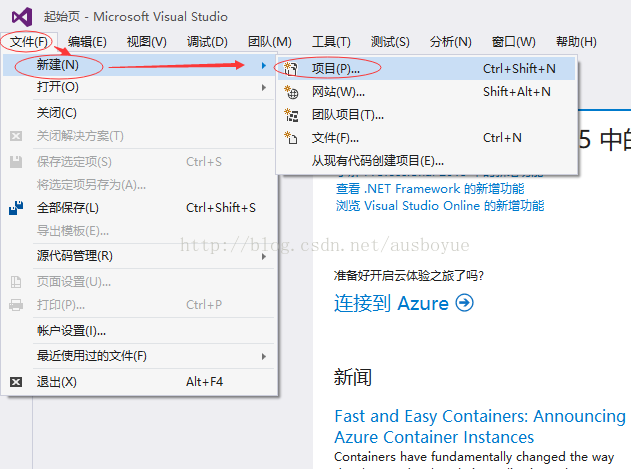Open the 工具(T) menu
631x469 pixels.
click(331, 41)
